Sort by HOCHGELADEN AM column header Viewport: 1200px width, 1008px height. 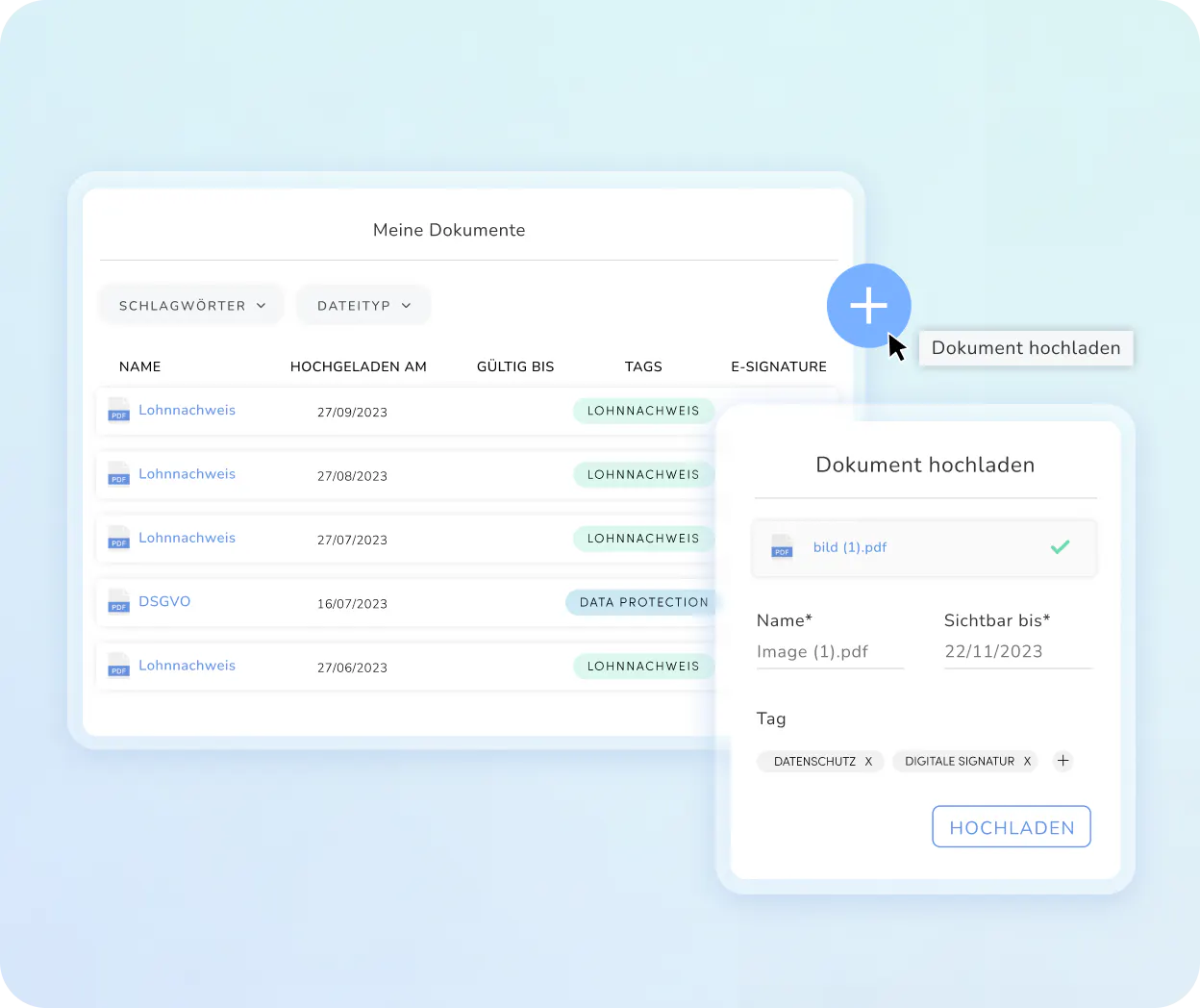[x=358, y=366]
